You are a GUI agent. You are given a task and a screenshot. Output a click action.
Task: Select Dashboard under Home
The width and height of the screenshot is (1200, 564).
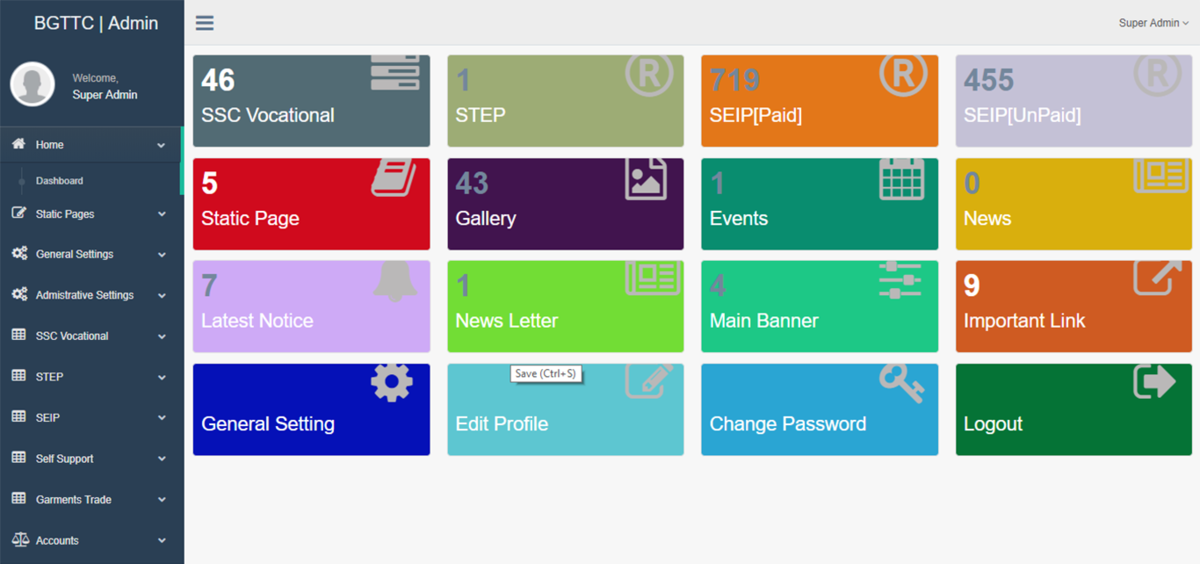(x=59, y=181)
